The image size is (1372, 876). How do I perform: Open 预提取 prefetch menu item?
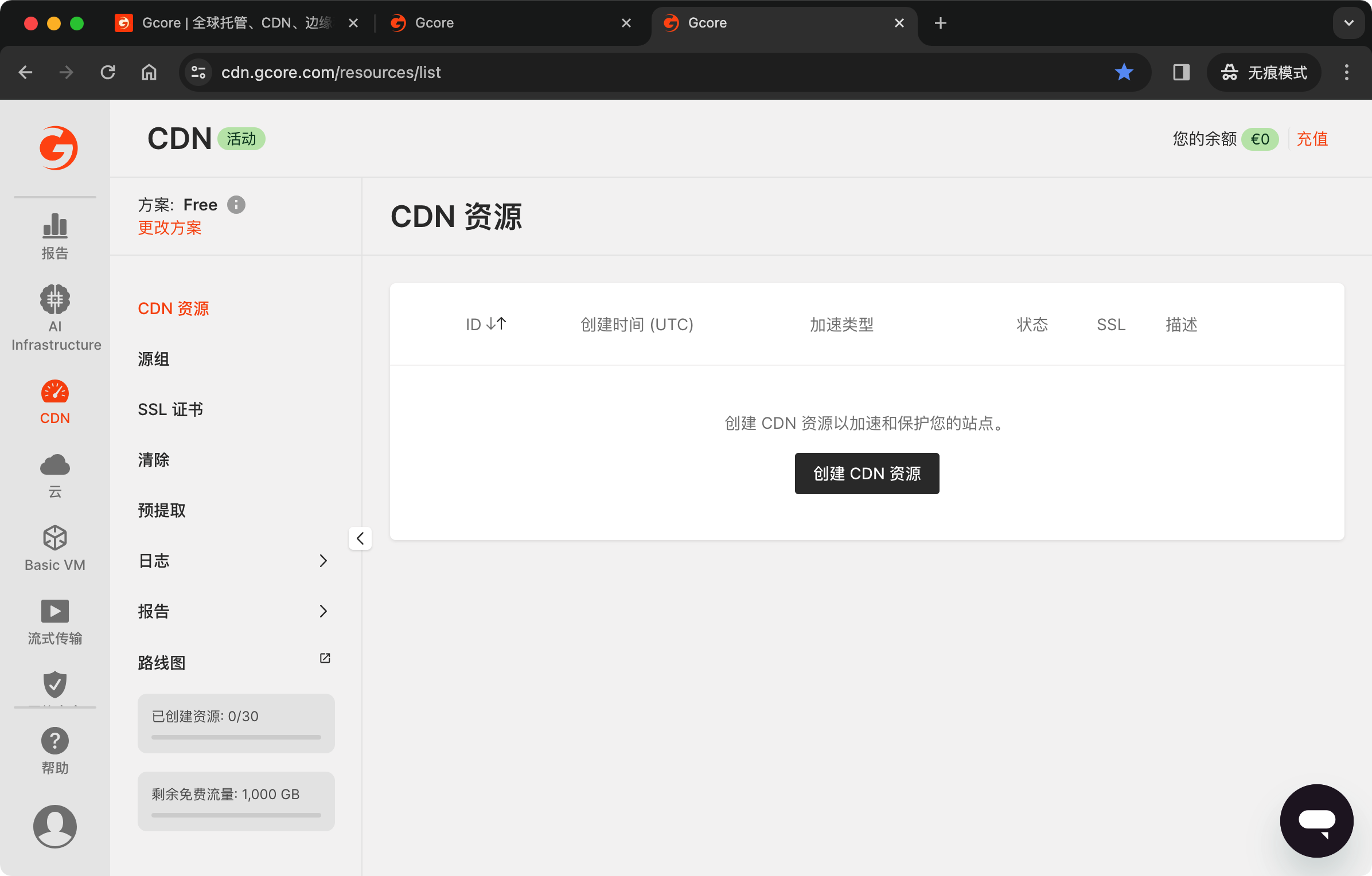(162, 510)
